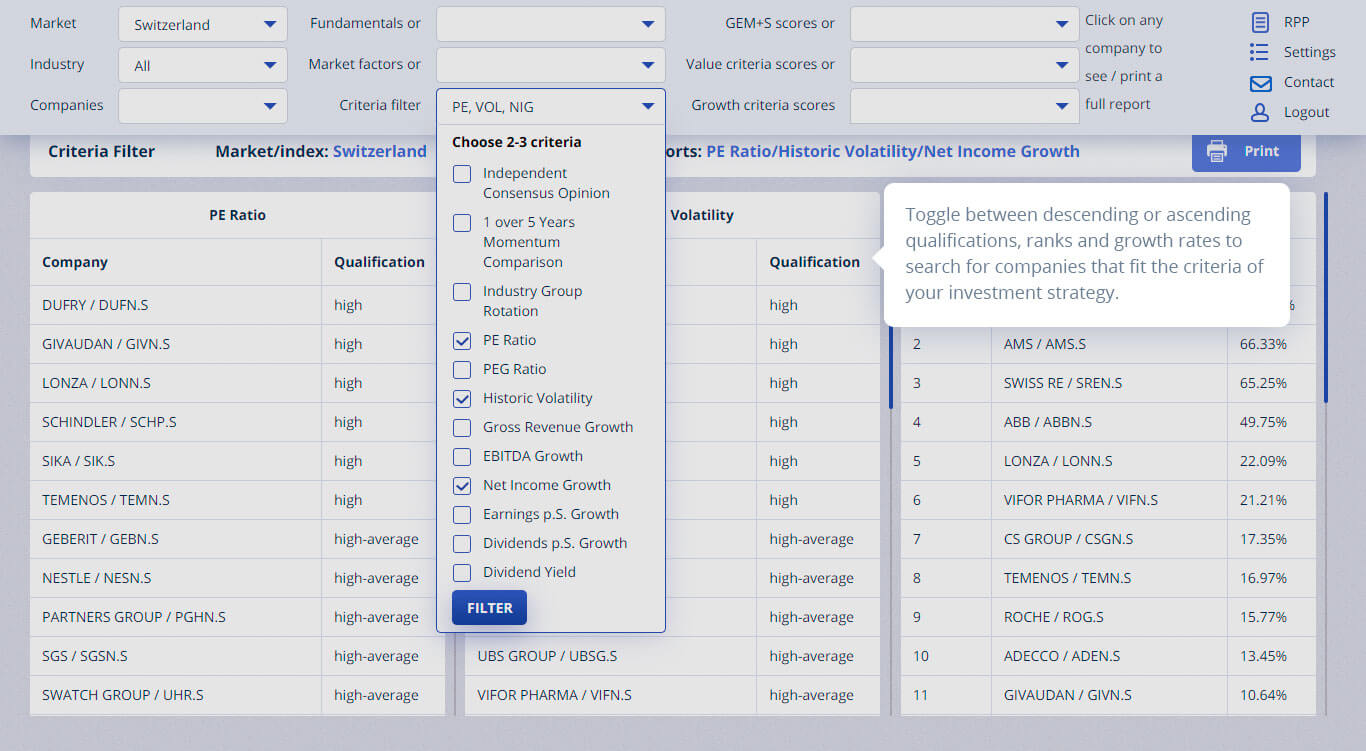
Task: Click the Logout user icon
Action: coord(1260,112)
